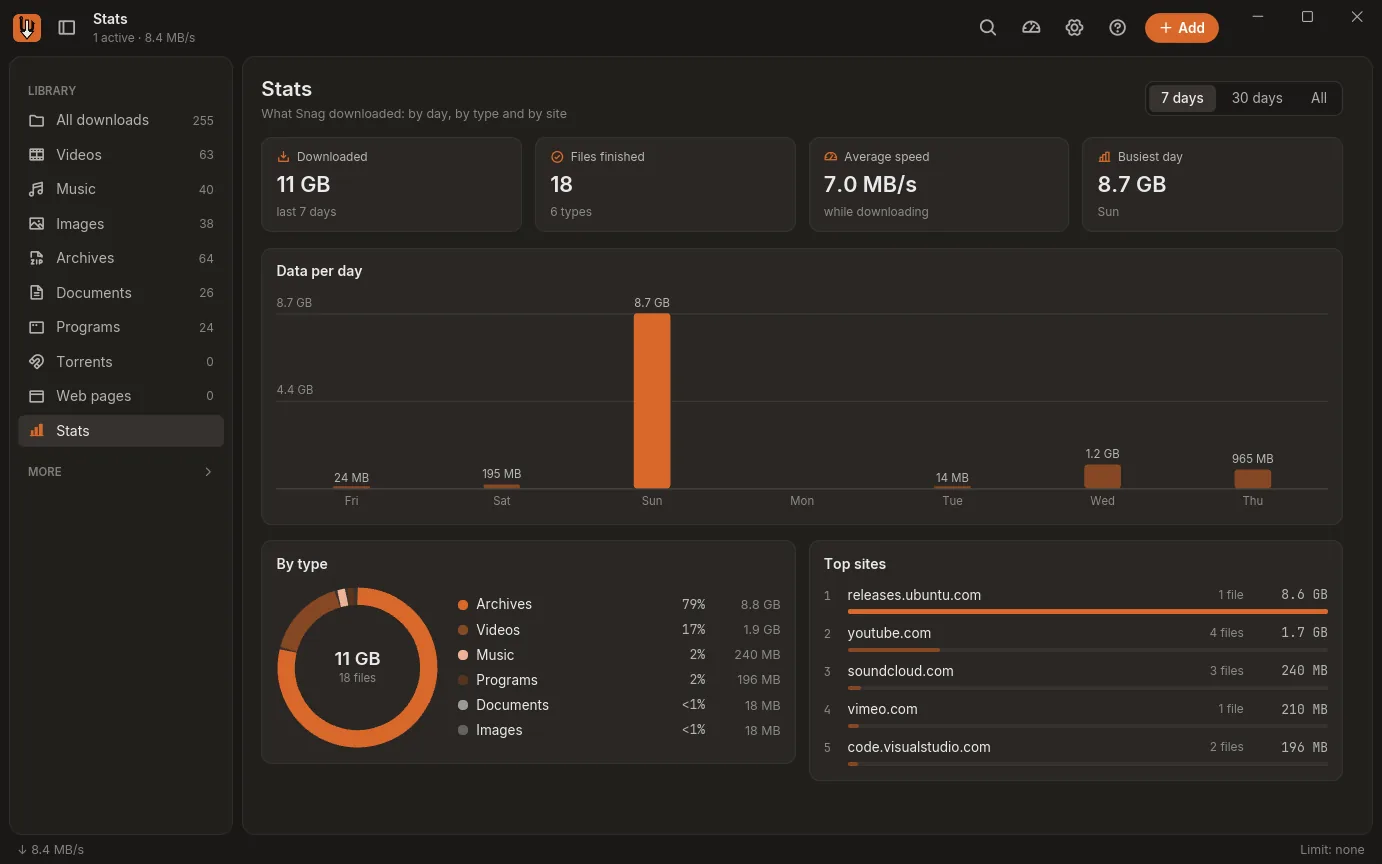
Task: Click the Documents page icon
Action: coord(37,293)
